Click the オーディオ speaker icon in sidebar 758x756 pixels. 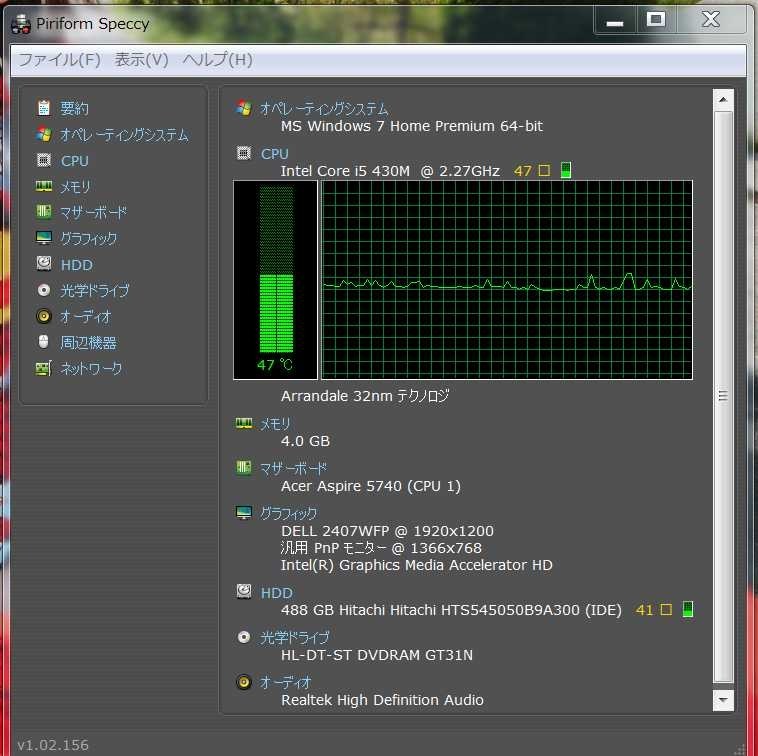[44, 316]
